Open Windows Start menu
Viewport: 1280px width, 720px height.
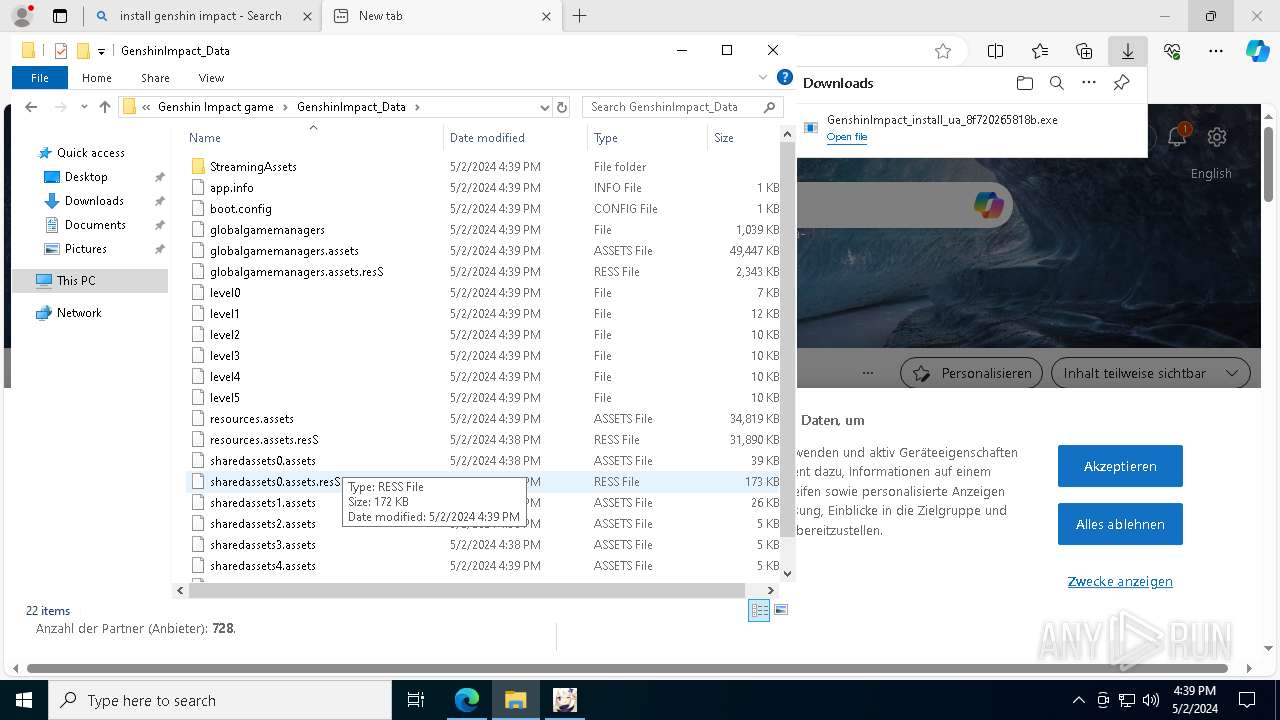[24, 700]
